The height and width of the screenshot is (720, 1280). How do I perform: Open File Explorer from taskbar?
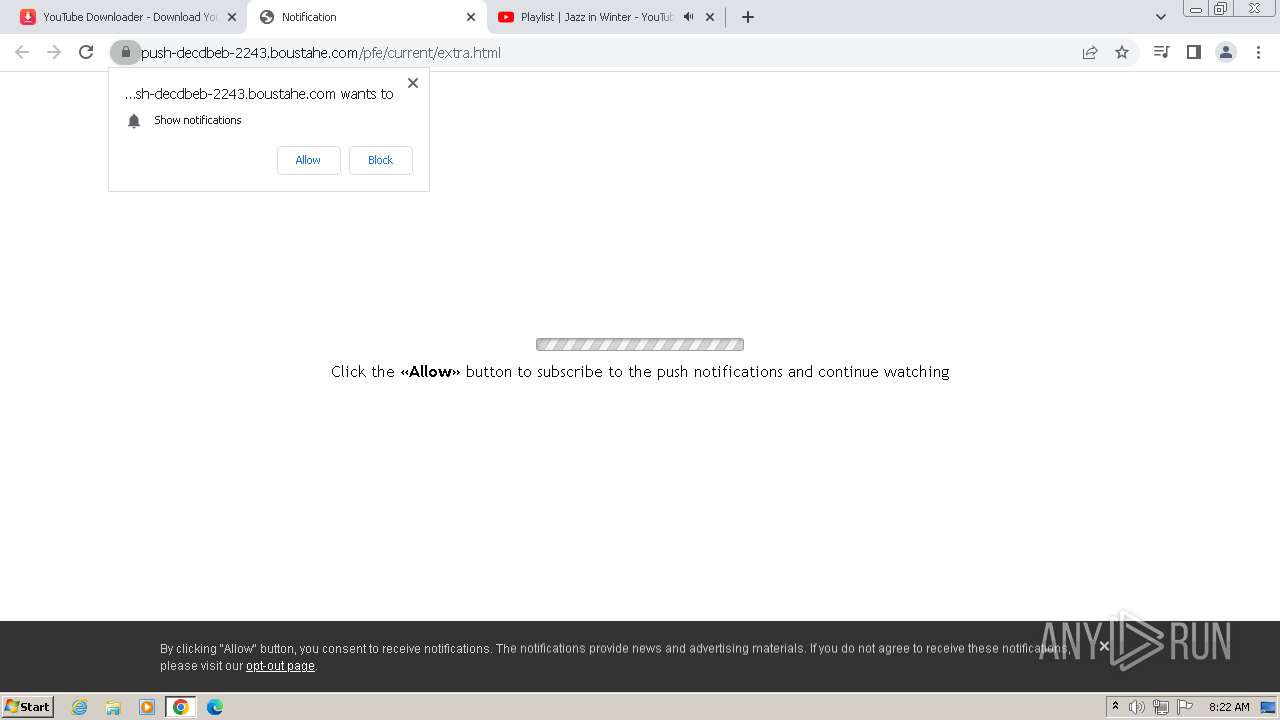(113, 707)
